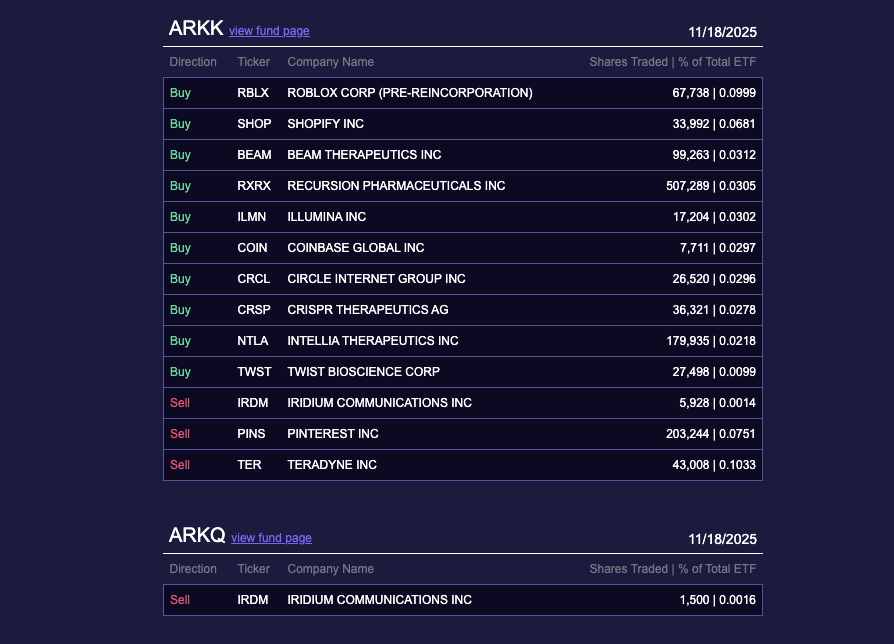Select the Coinbase Global Inc company name
894x644 pixels.
tap(355, 248)
